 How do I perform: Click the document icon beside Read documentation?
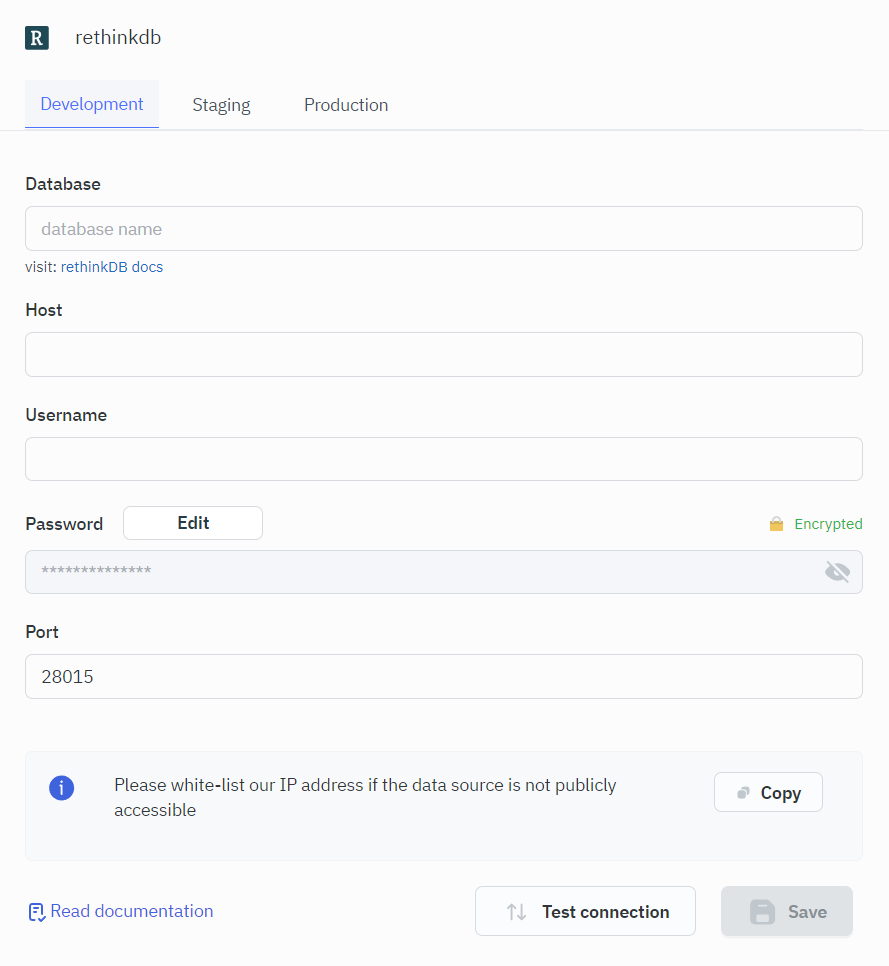pyautogui.click(x=37, y=912)
